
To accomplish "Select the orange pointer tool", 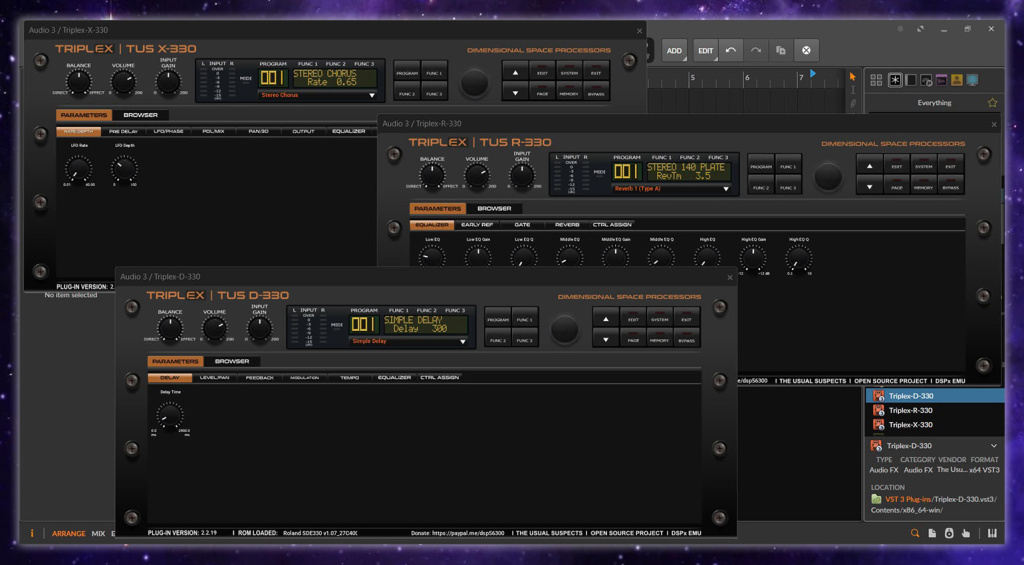I will click(852, 77).
